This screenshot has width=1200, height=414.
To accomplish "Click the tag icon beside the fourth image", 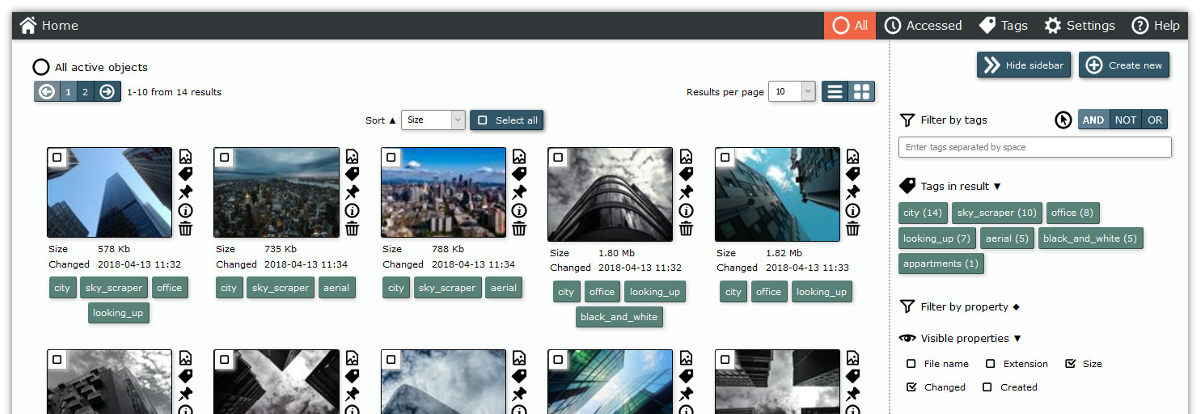I will pyautogui.click(x=685, y=174).
